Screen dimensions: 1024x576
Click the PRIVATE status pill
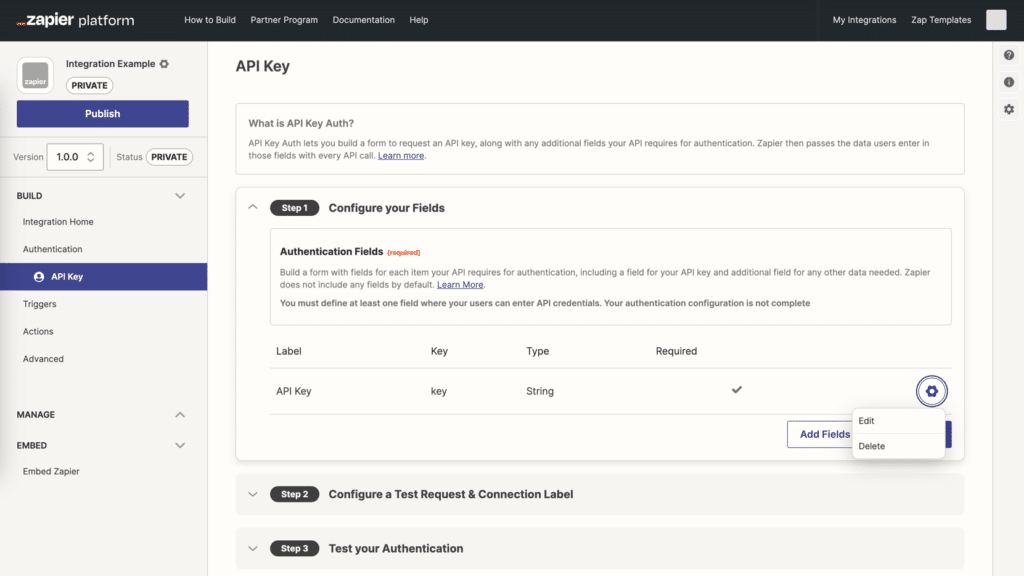[169, 157]
